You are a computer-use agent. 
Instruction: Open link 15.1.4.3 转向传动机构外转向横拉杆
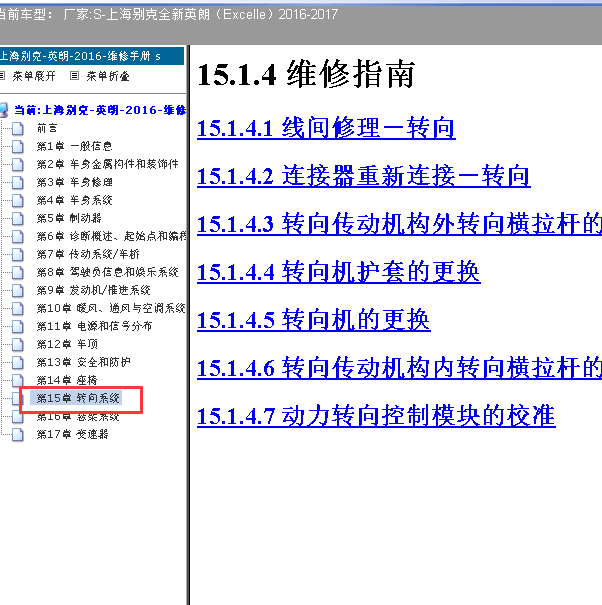399,224
